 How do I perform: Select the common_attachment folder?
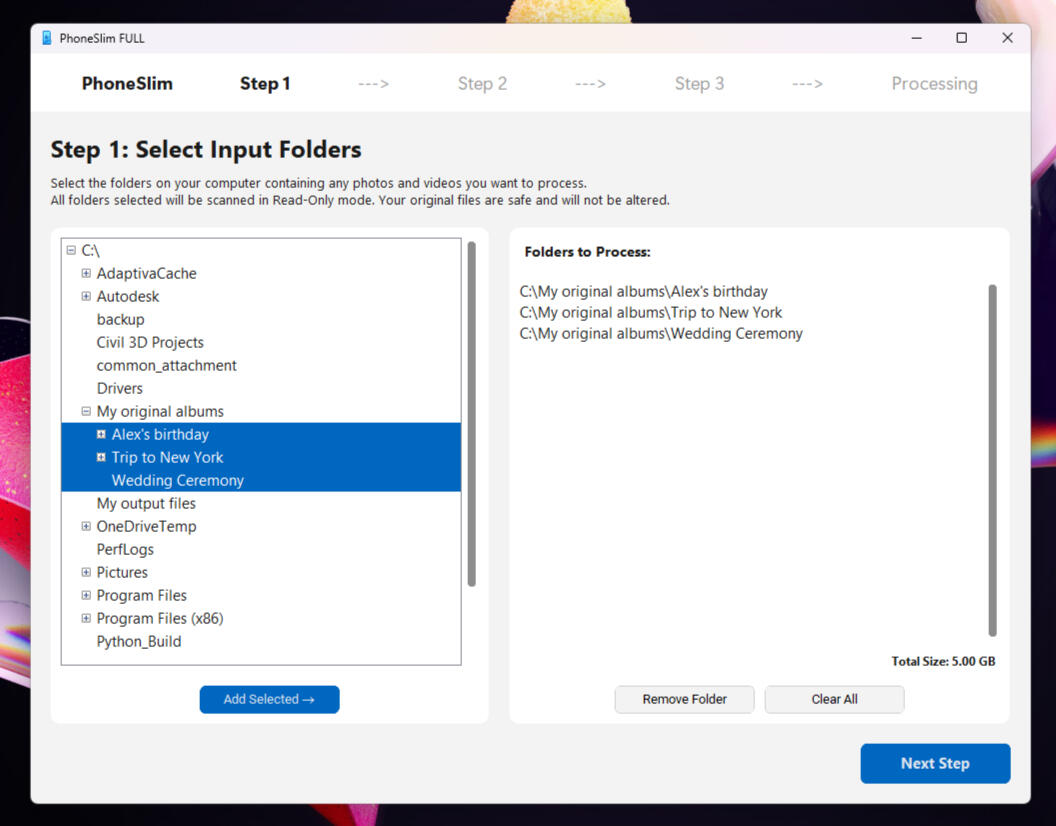pyautogui.click(x=166, y=365)
